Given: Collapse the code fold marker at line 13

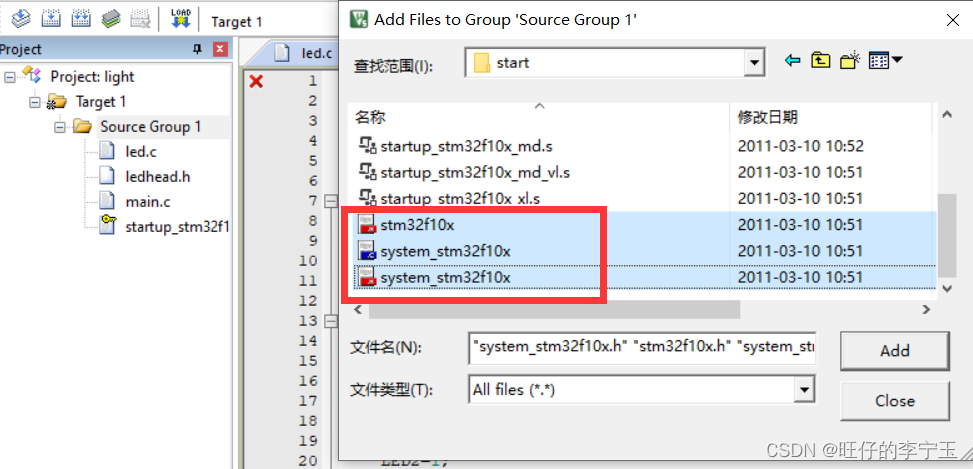Looking at the screenshot, I should tap(330, 321).
